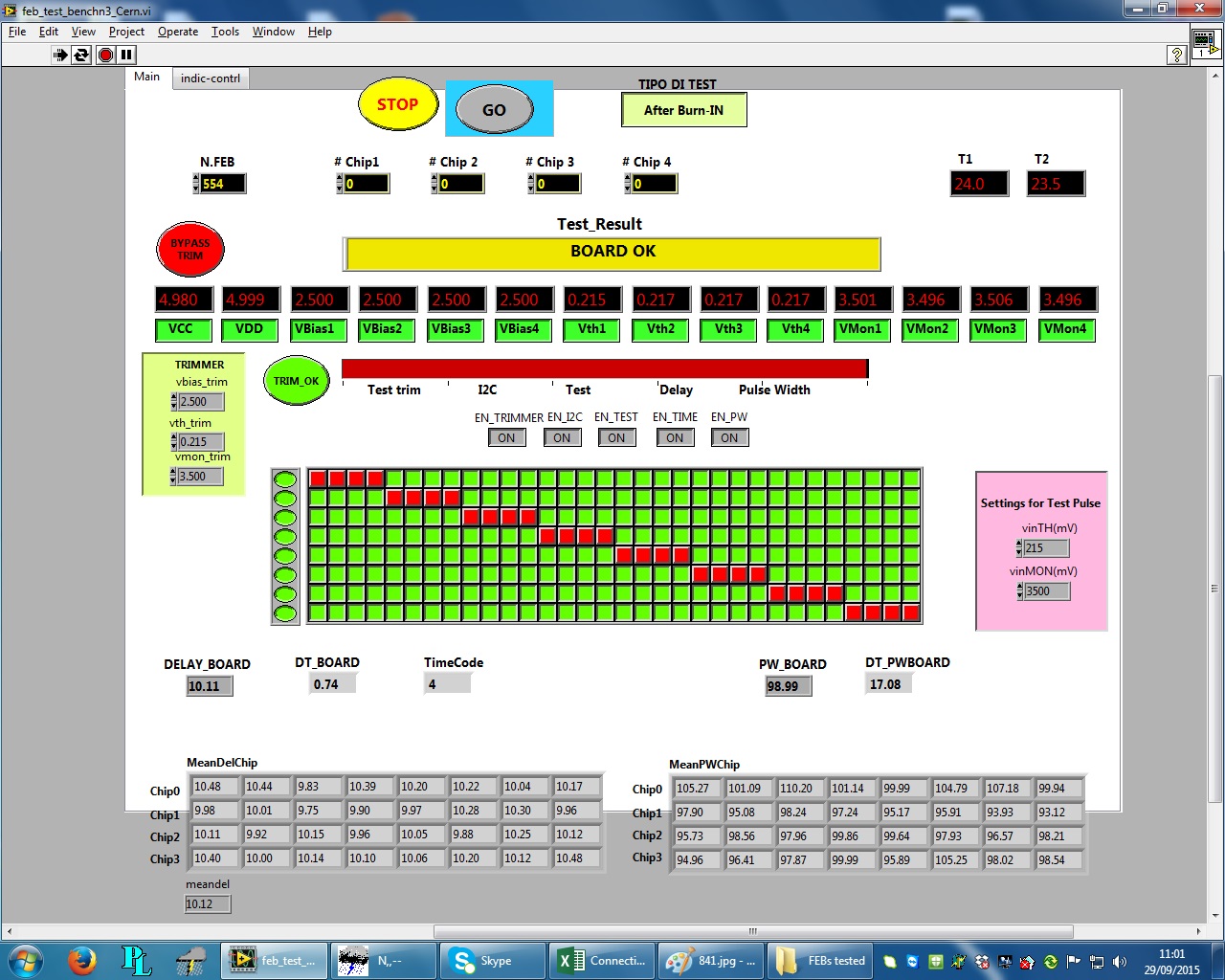Open the Operate menu

click(x=178, y=32)
